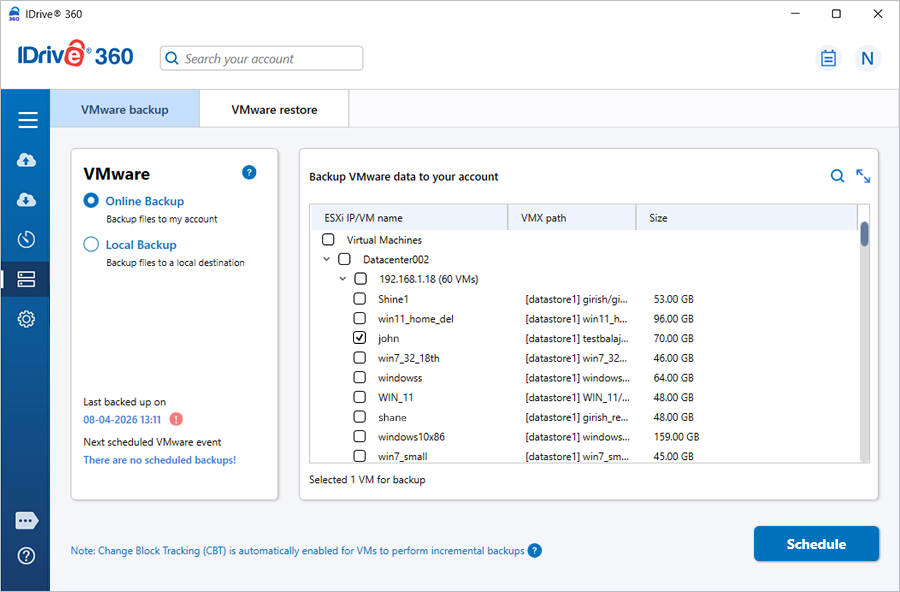Check the win11_home_del VM checkbox
Viewport: 900px width, 592px height.
tap(359, 318)
